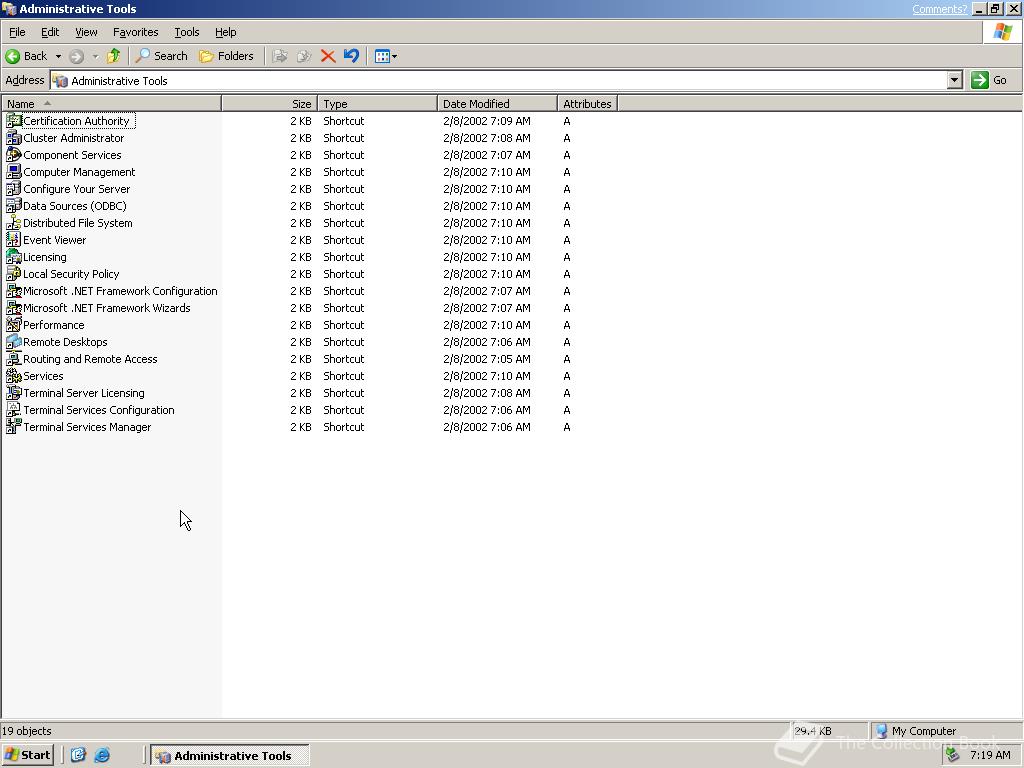This screenshot has width=1024, height=768.
Task: Click the Show Desktop Quick Launch icon
Action: [78, 755]
